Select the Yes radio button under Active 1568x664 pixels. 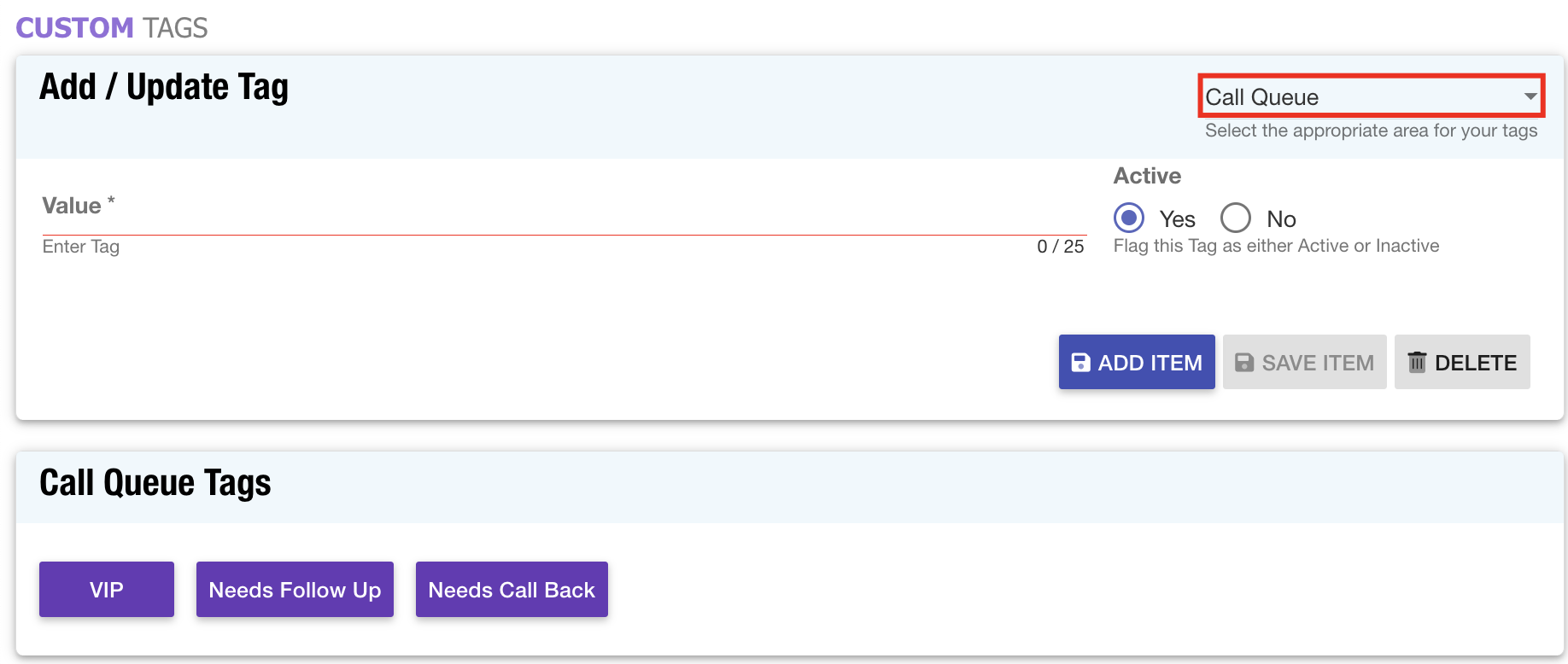(x=1129, y=218)
